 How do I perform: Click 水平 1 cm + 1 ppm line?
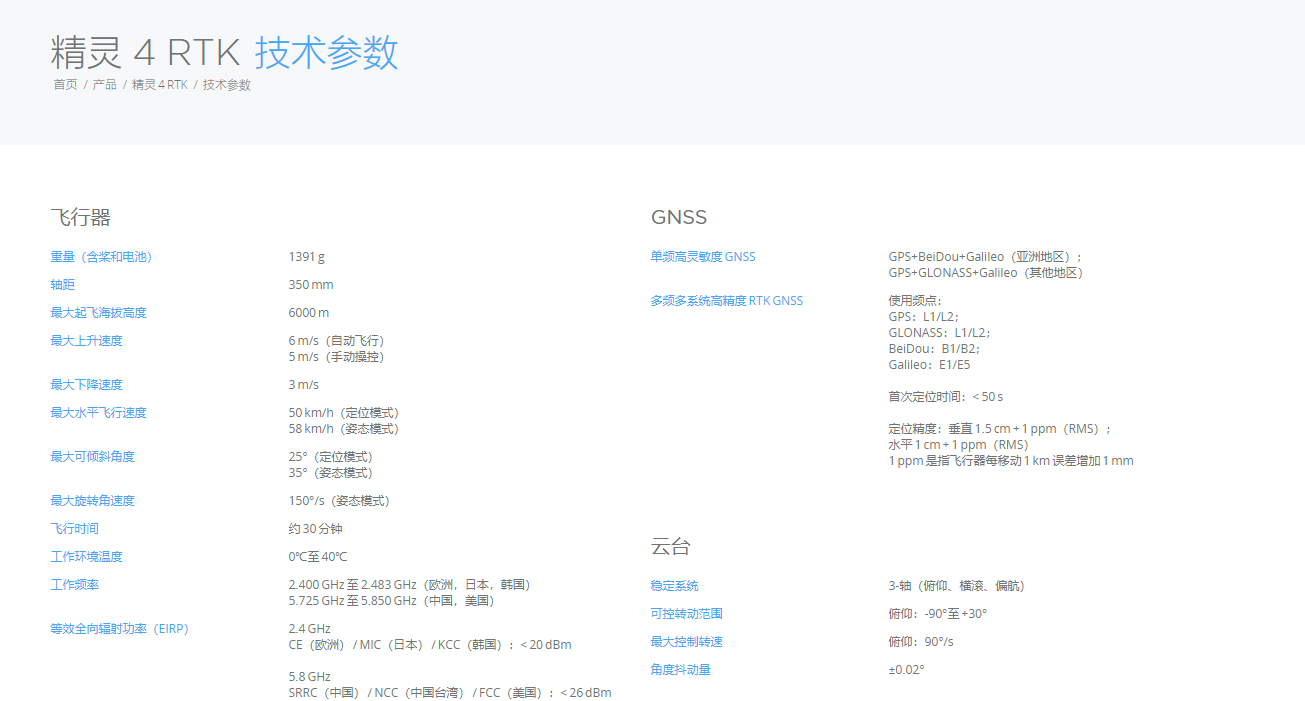[959, 445]
